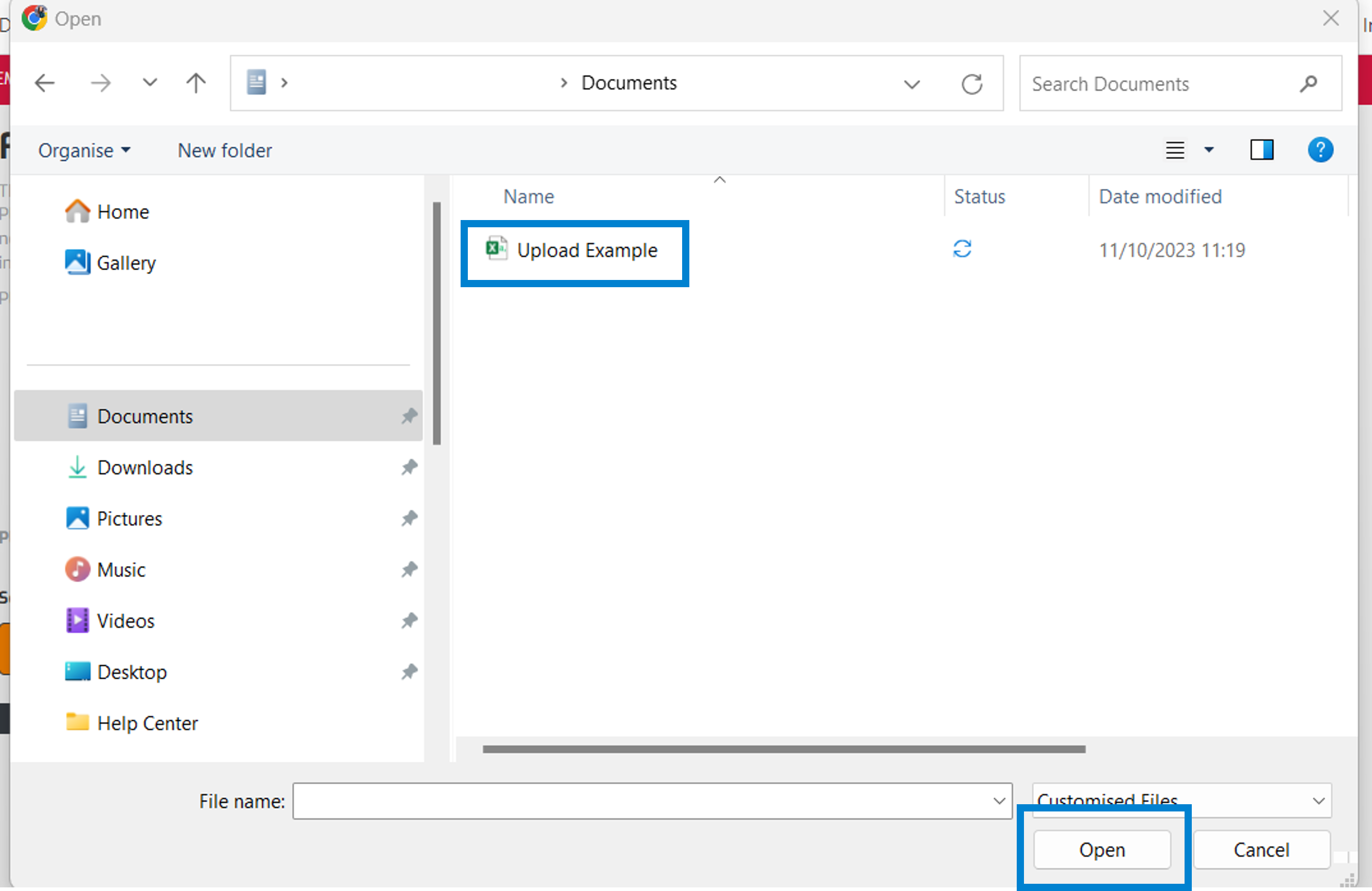The height and width of the screenshot is (891, 1372).
Task: Change the view layout icon
Action: pyautogui.click(x=1175, y=150)
